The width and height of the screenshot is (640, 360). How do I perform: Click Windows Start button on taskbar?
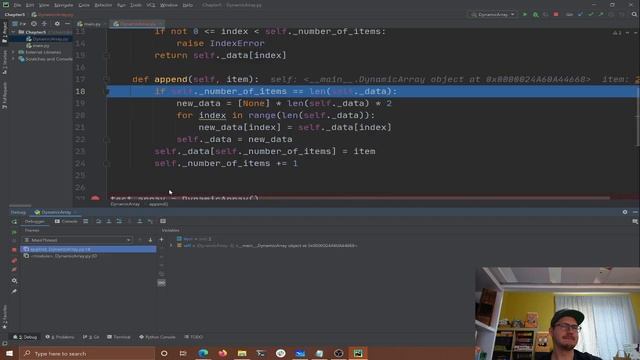[9, 353]
